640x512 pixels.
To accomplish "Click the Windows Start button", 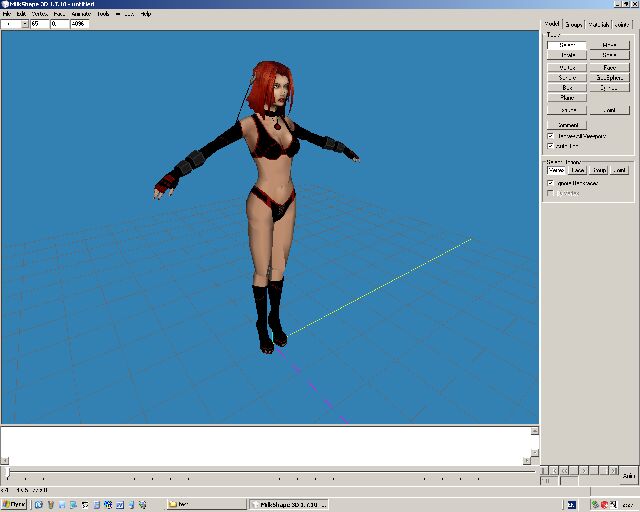I will click(x=16, y=504).
